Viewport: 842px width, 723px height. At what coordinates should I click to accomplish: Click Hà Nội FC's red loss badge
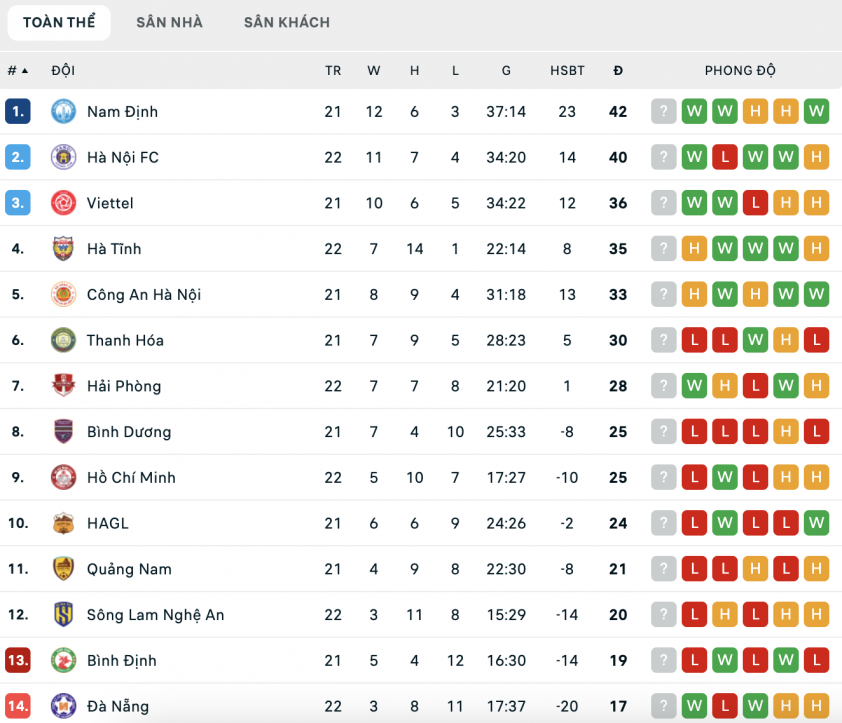pyautogui.click(x=725, y=157)
